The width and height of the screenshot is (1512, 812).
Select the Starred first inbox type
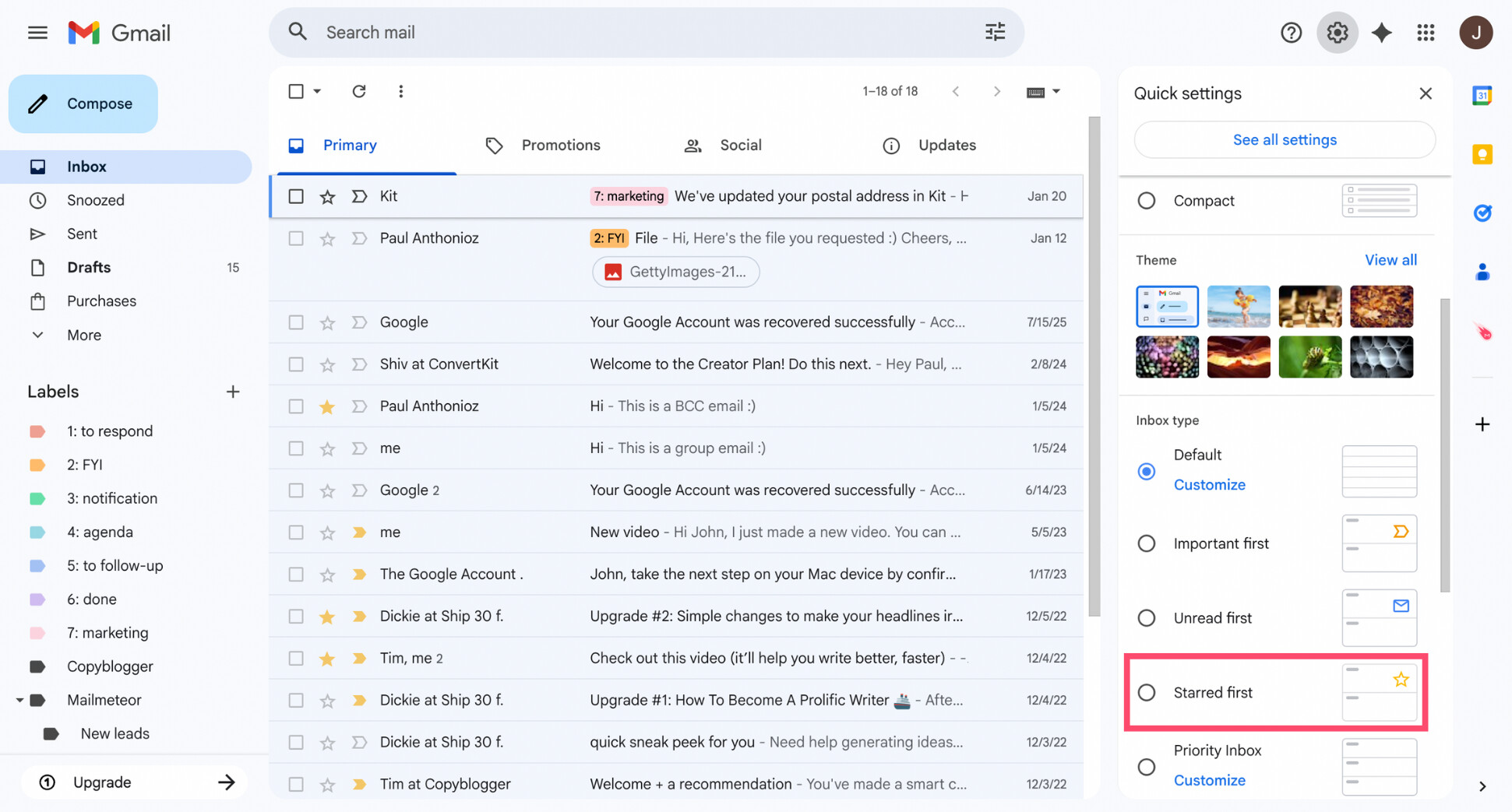coord(1146,692)
